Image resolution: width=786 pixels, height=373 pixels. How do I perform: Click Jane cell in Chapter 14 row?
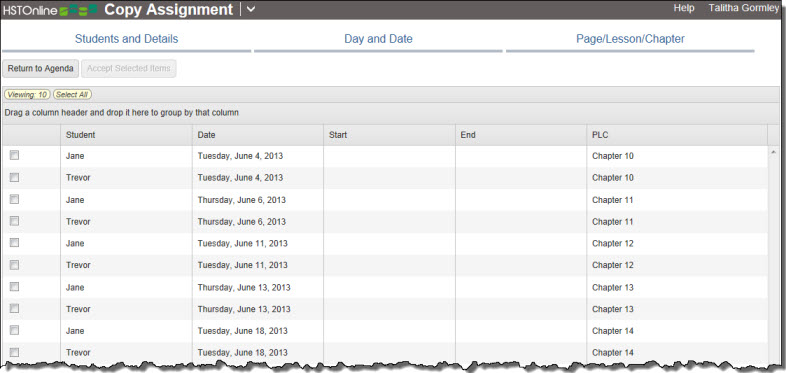tap(126, 330)
